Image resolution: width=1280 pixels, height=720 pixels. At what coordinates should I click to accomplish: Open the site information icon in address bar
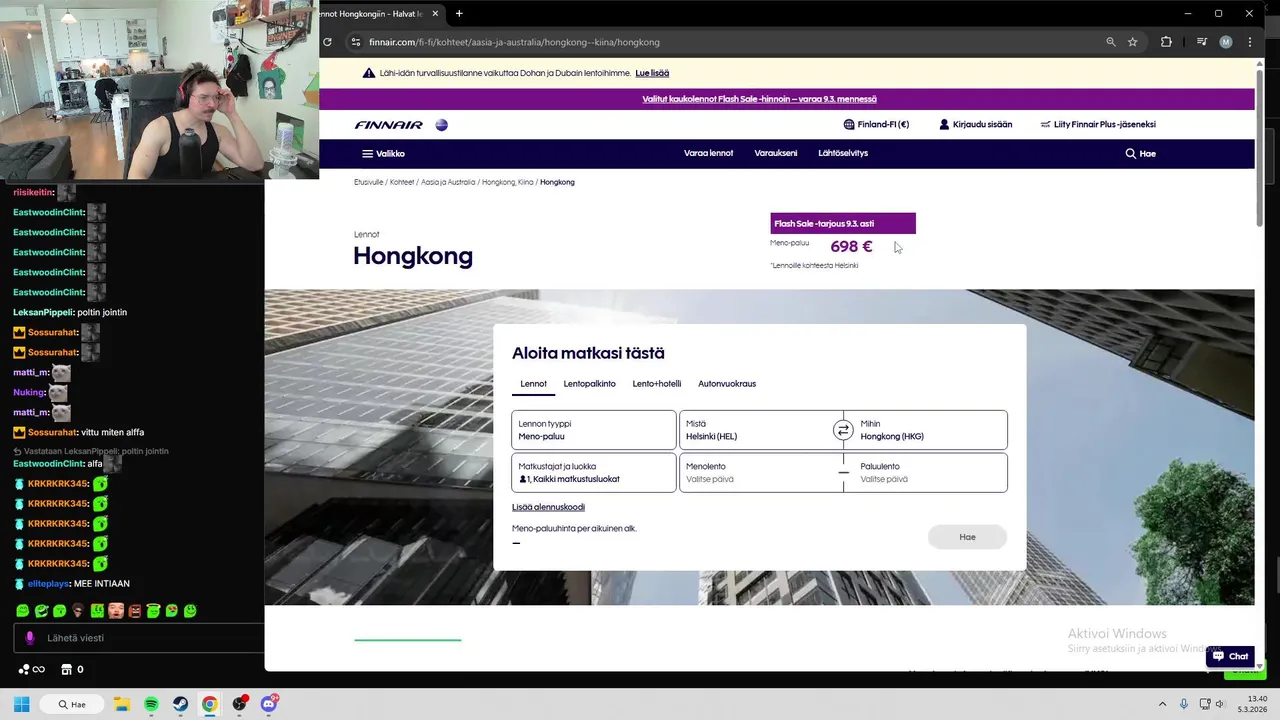(x=355, y=42)
